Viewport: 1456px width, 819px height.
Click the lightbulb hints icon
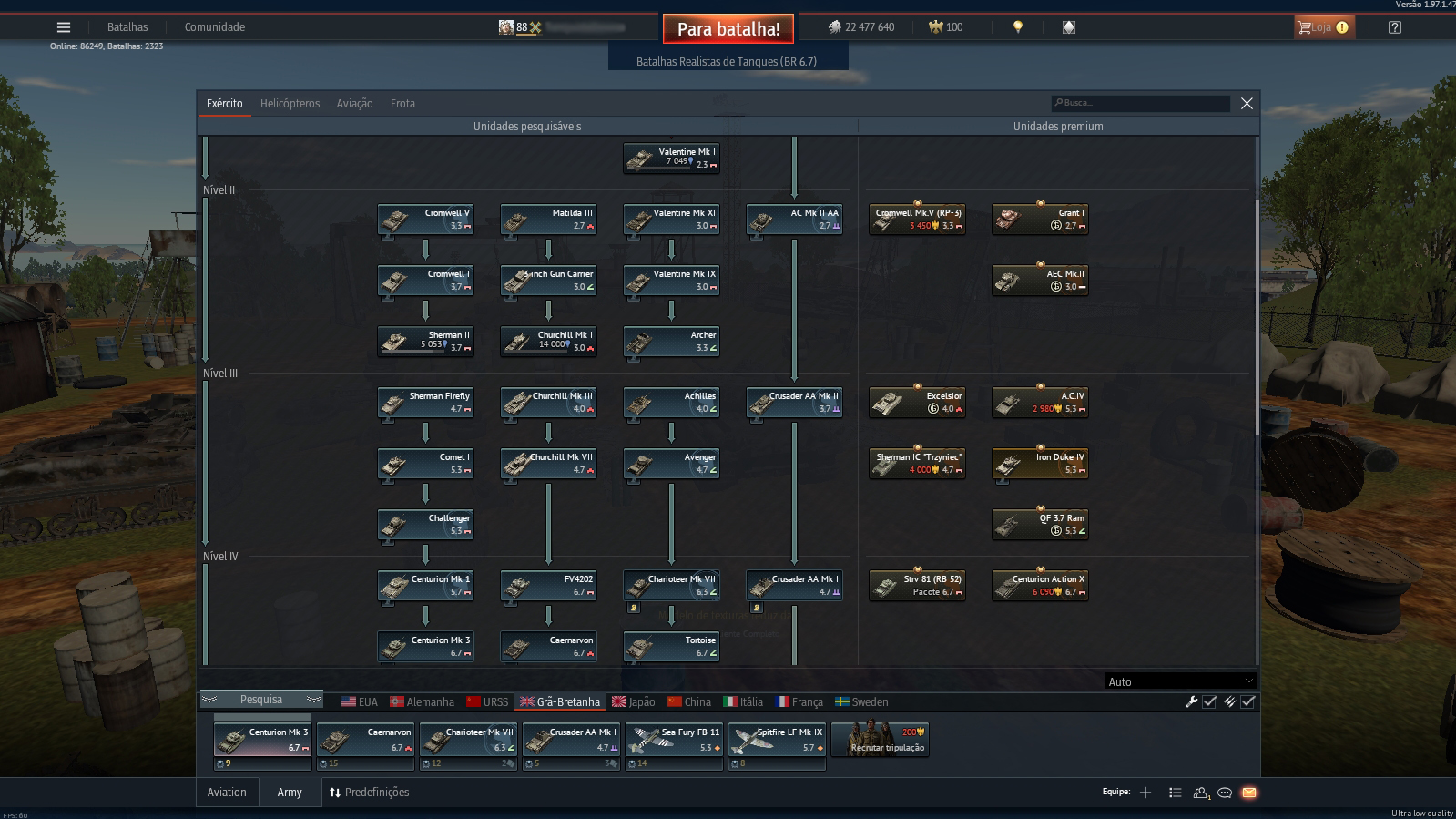[x=1018, y=27]
